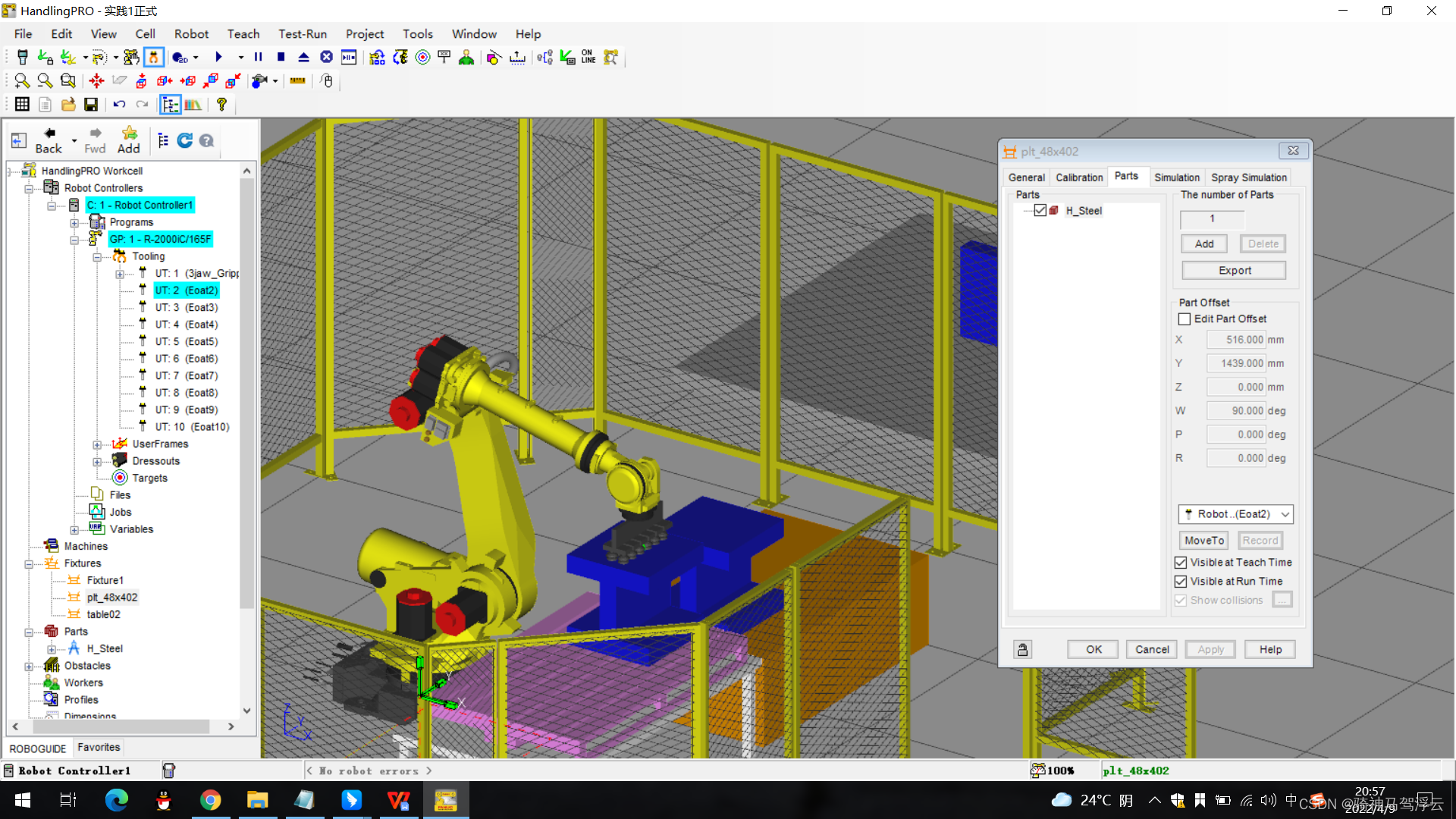Open the Windows Start menu
The width and height of the screenshot is (1456, 819).
(22, 800)
